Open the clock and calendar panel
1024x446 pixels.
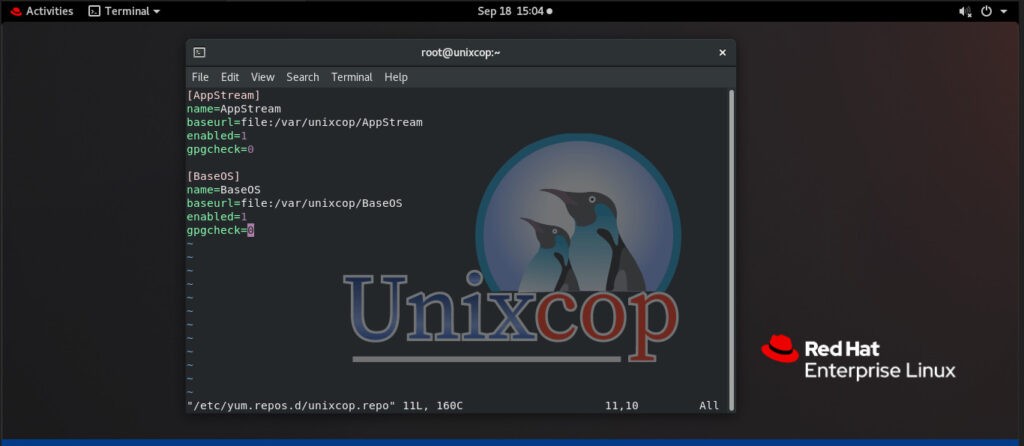514,11
